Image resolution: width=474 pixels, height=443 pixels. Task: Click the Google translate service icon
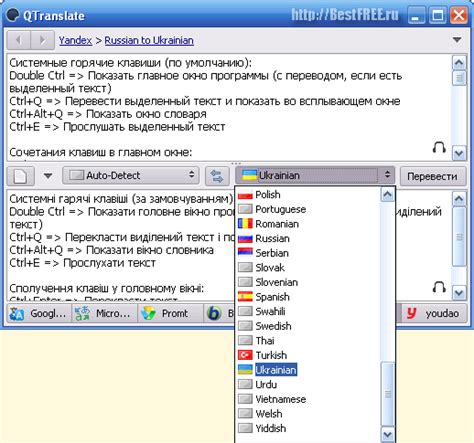point(17,314)
